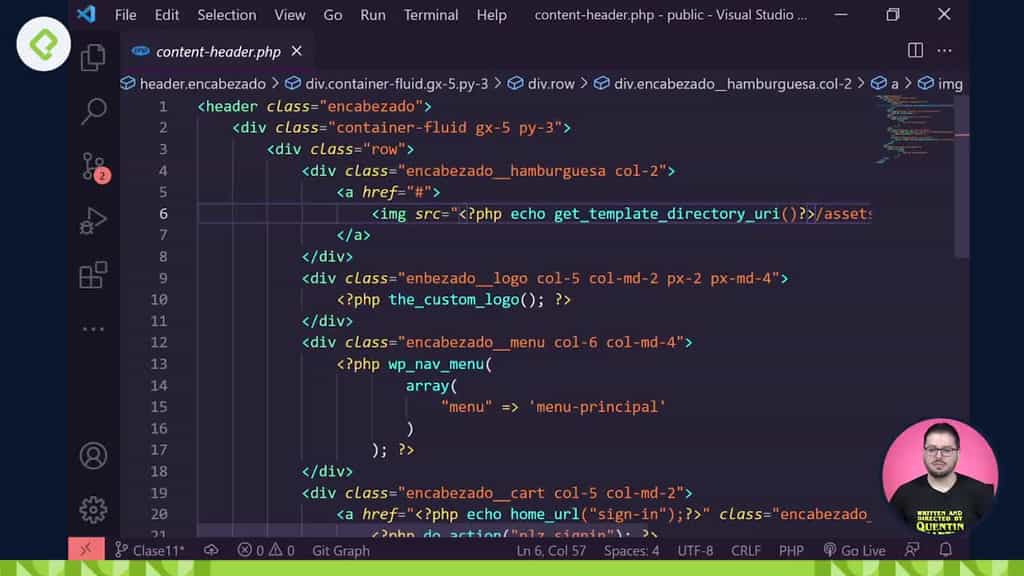This screenshot has width=1024, height=576.
Task: Click 'menu-principal' string on line 15
Action: coord(597,407)
